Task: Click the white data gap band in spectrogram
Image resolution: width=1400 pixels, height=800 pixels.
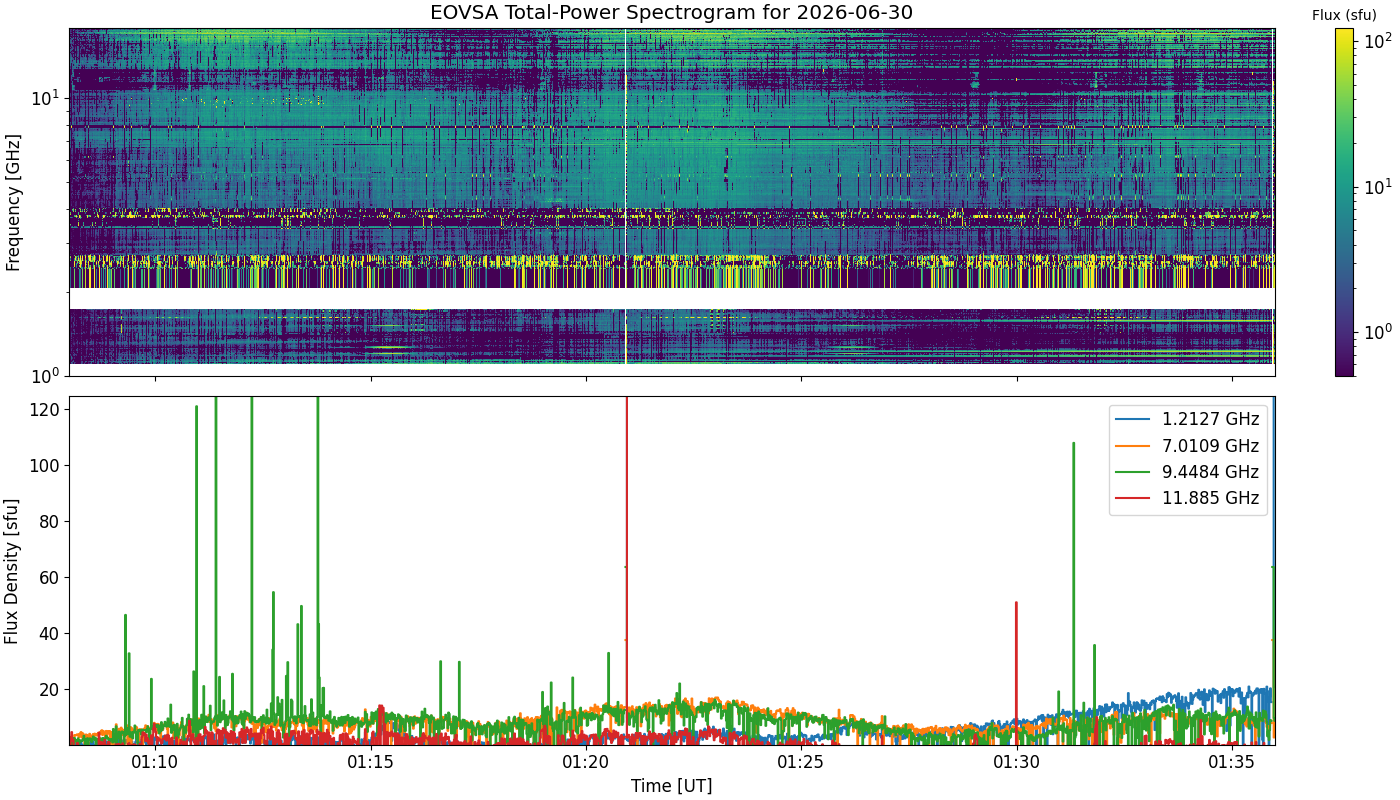Action: tap(671, 299)
